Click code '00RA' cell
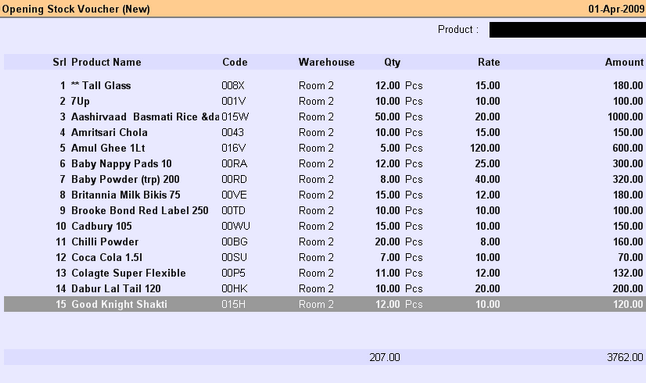 (234, 164)
